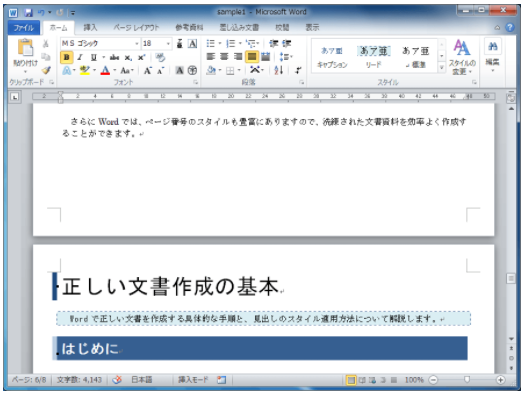
Task: Switch to the ホーム tab
Action: click(58, 28)
